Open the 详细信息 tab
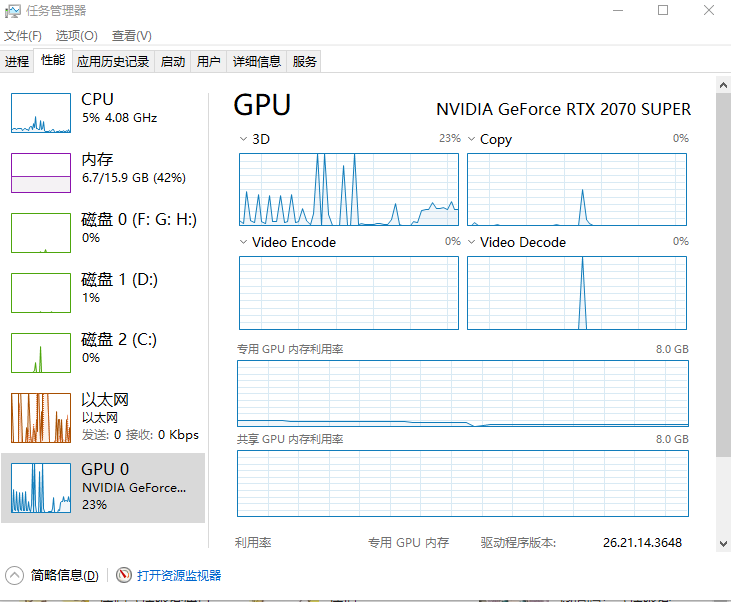The width and height of the screenshot is (731, 602). click(256, 62)
